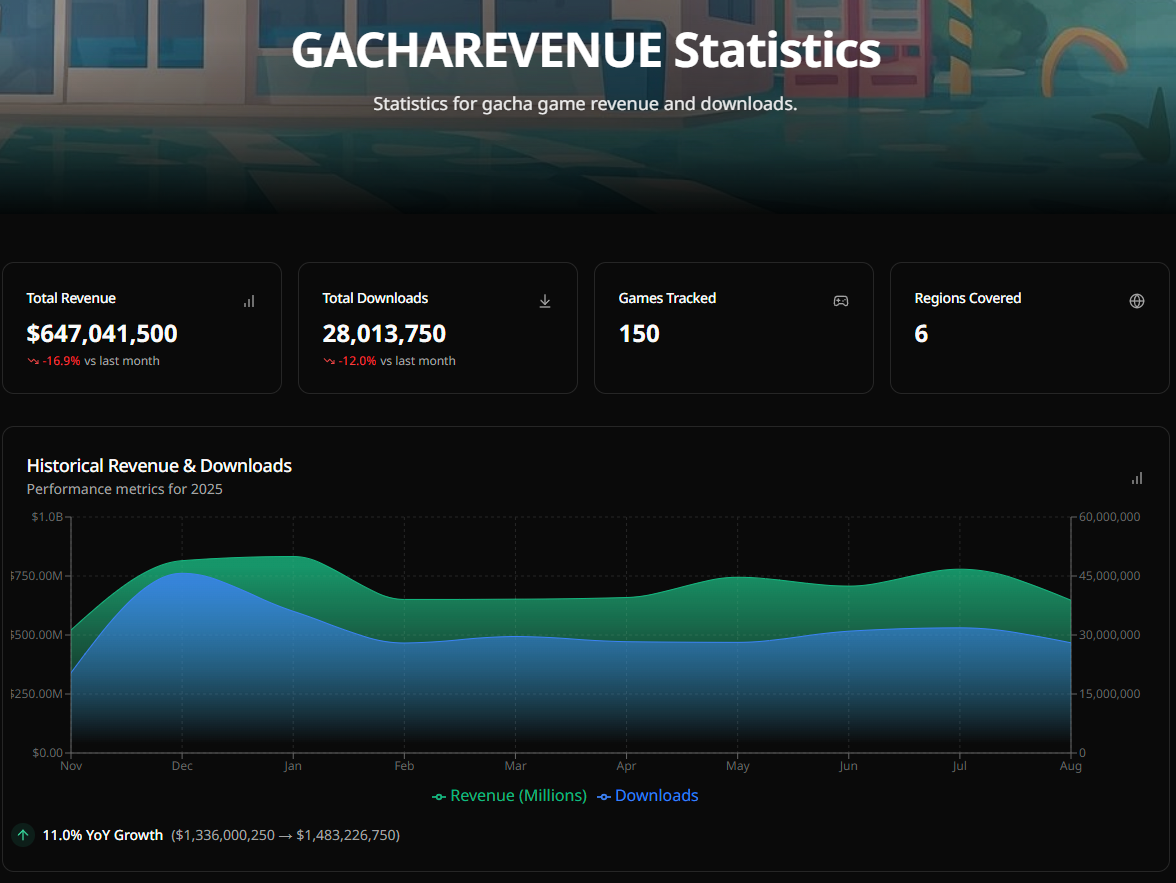Click the 11.0% YoY Growth text
The image size is (1176, 883).
tap(103, 835)
